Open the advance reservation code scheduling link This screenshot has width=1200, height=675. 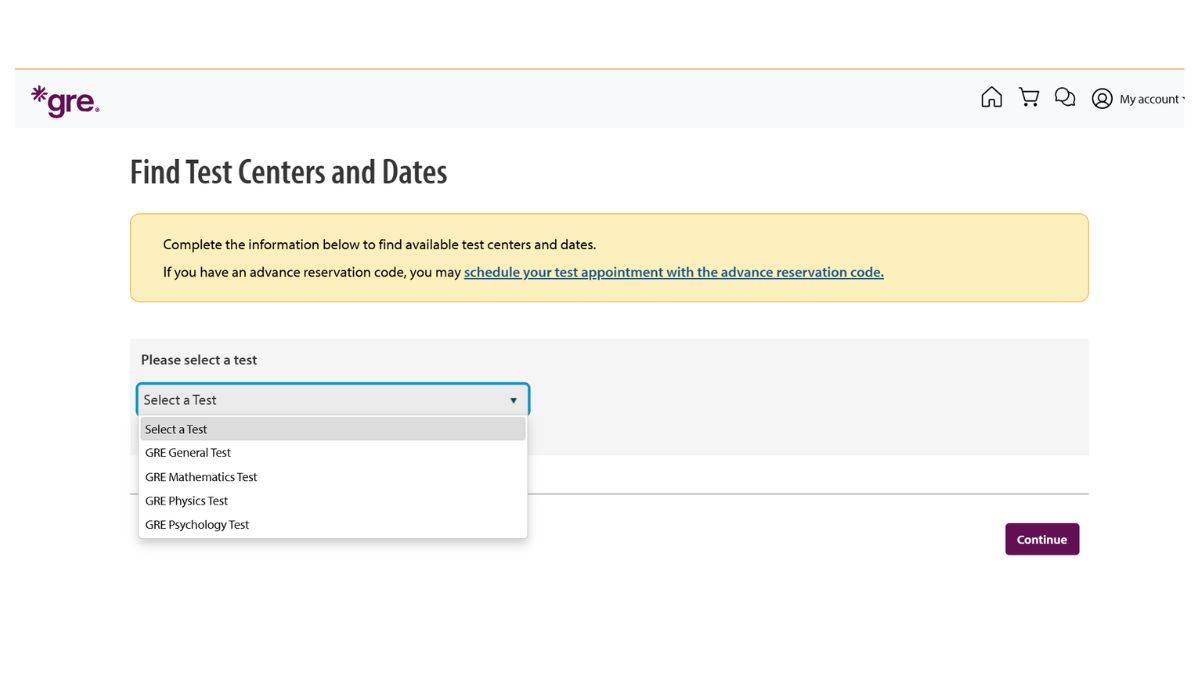point(672,271)
